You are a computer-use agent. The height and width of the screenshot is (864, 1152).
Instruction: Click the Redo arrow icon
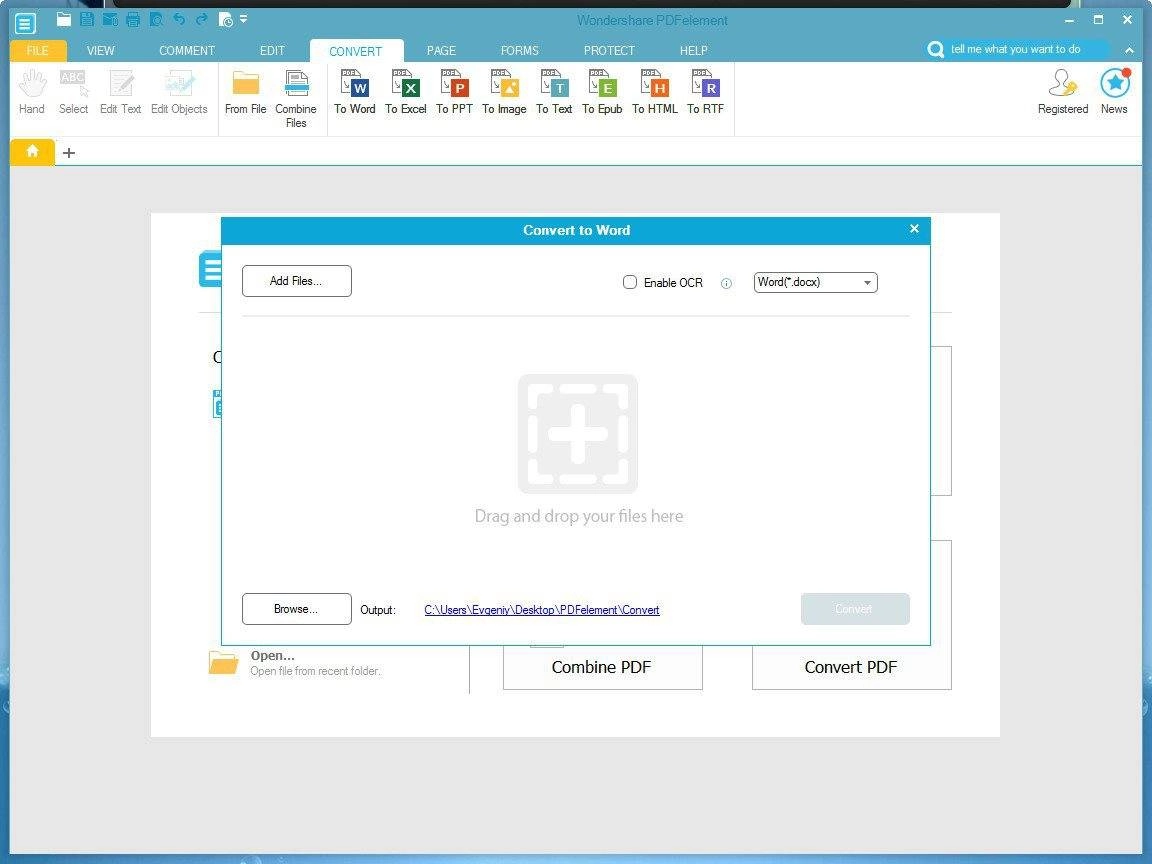pos(201,20)
